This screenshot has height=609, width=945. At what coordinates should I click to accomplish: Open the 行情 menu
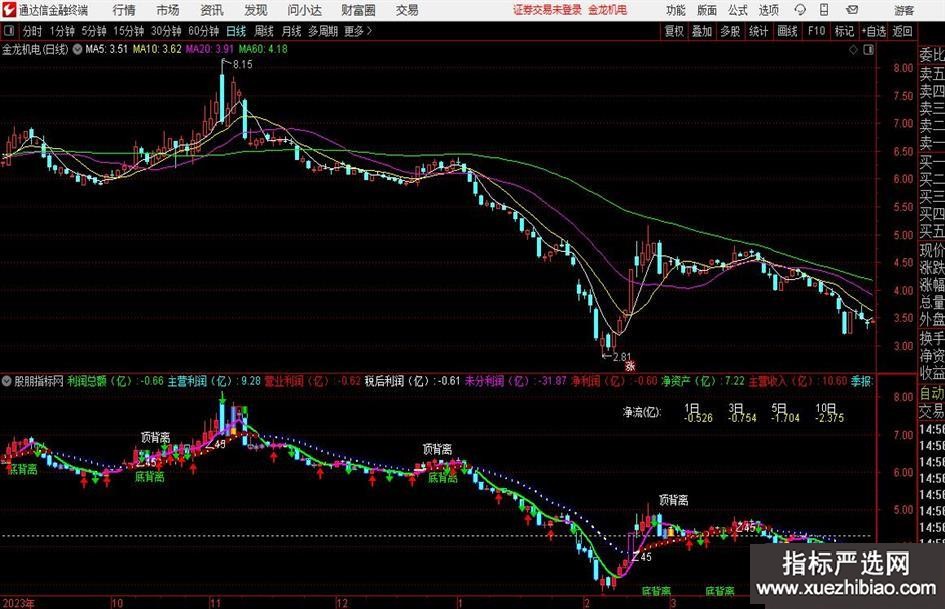click(124, 10)
